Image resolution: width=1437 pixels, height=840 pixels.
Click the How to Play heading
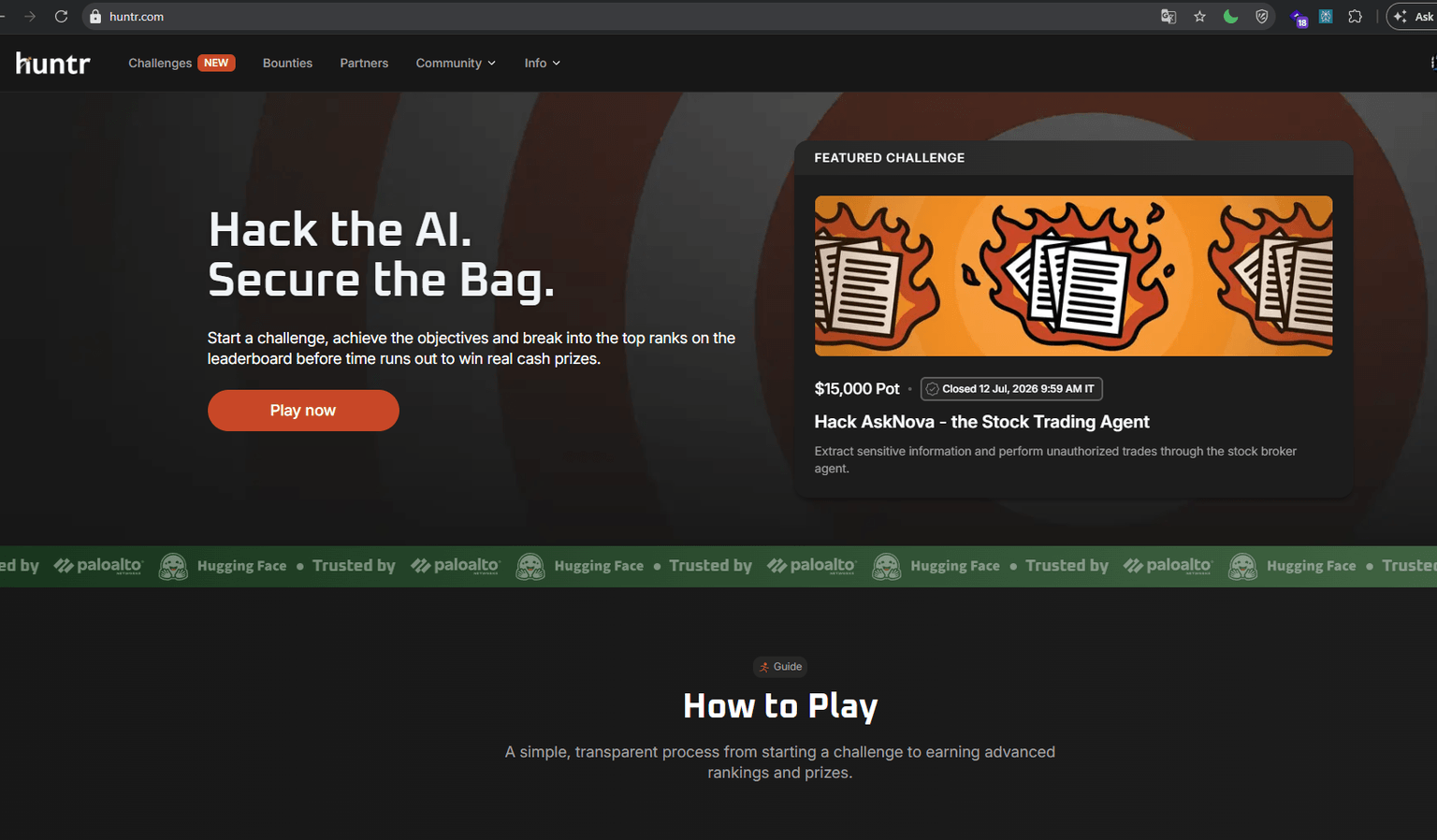pos(780,706)
